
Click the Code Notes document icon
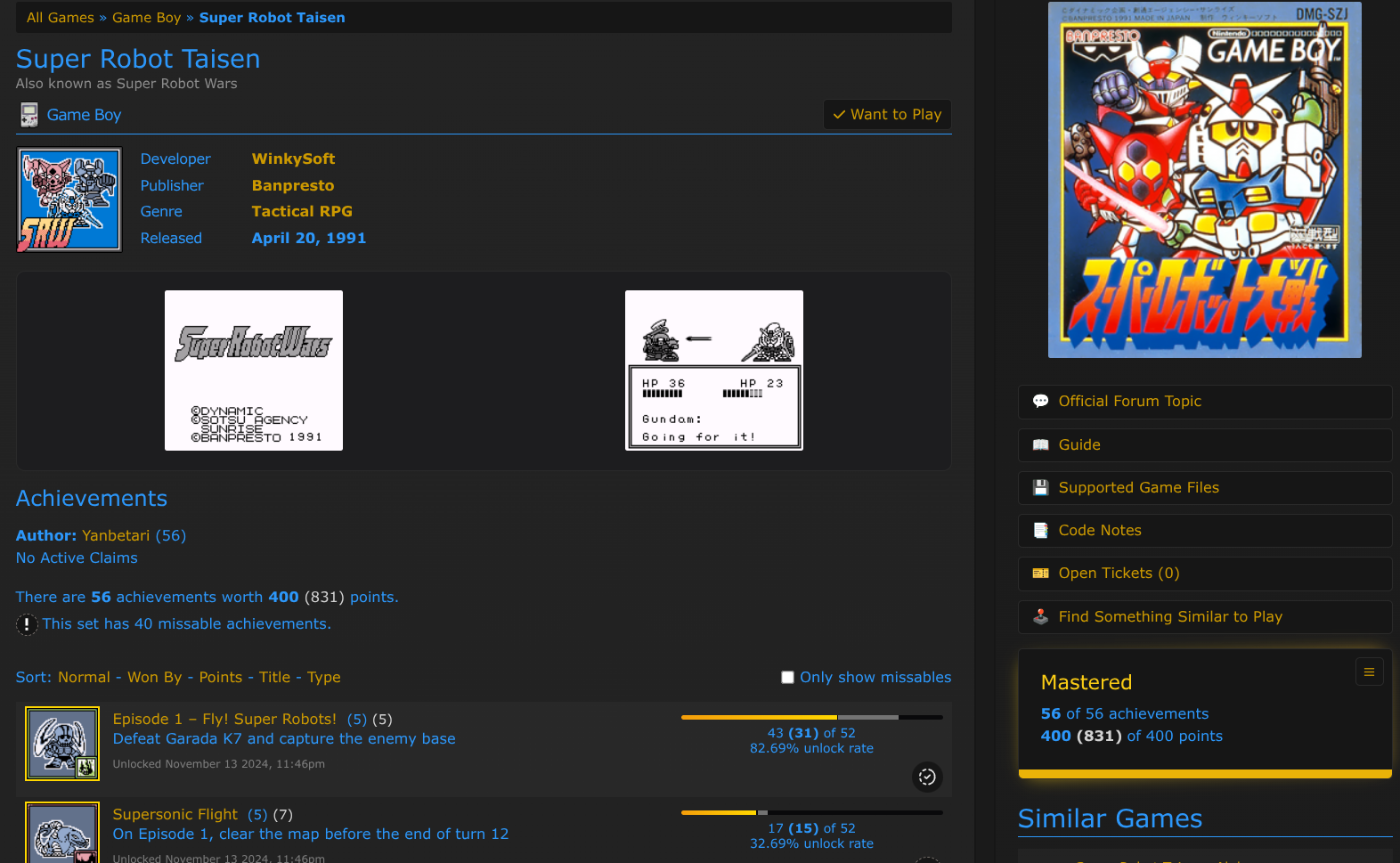1040,530
